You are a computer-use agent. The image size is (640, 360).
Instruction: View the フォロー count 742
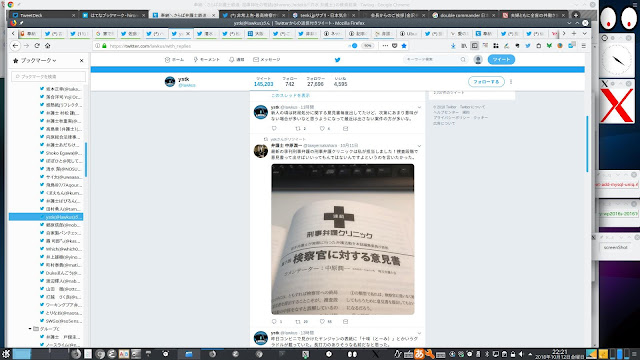[x=290, y=82]
